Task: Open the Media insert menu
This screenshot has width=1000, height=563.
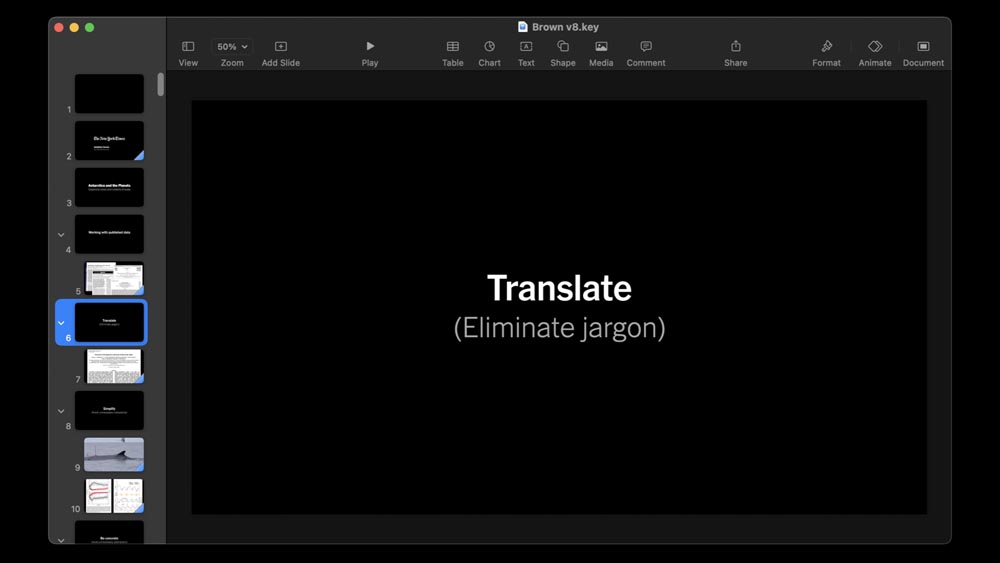Action: coord(601,47)
